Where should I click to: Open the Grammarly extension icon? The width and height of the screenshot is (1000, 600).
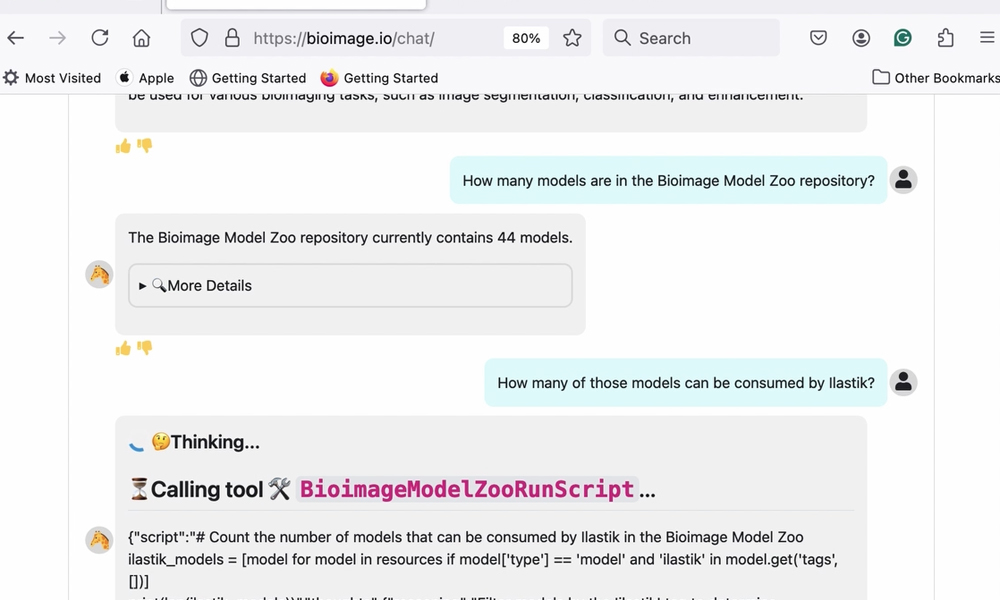(x=902, y=38)
